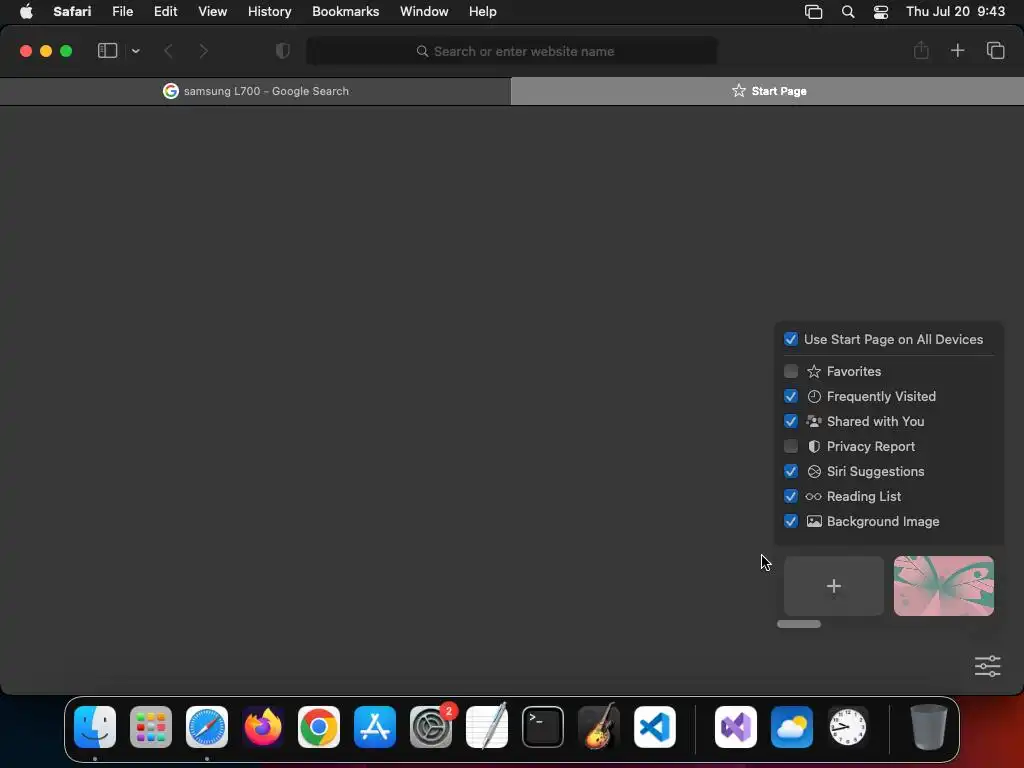The image size is (1024, 768).
Task: Open the Trash in the Dock
Action: click(929, 727)
